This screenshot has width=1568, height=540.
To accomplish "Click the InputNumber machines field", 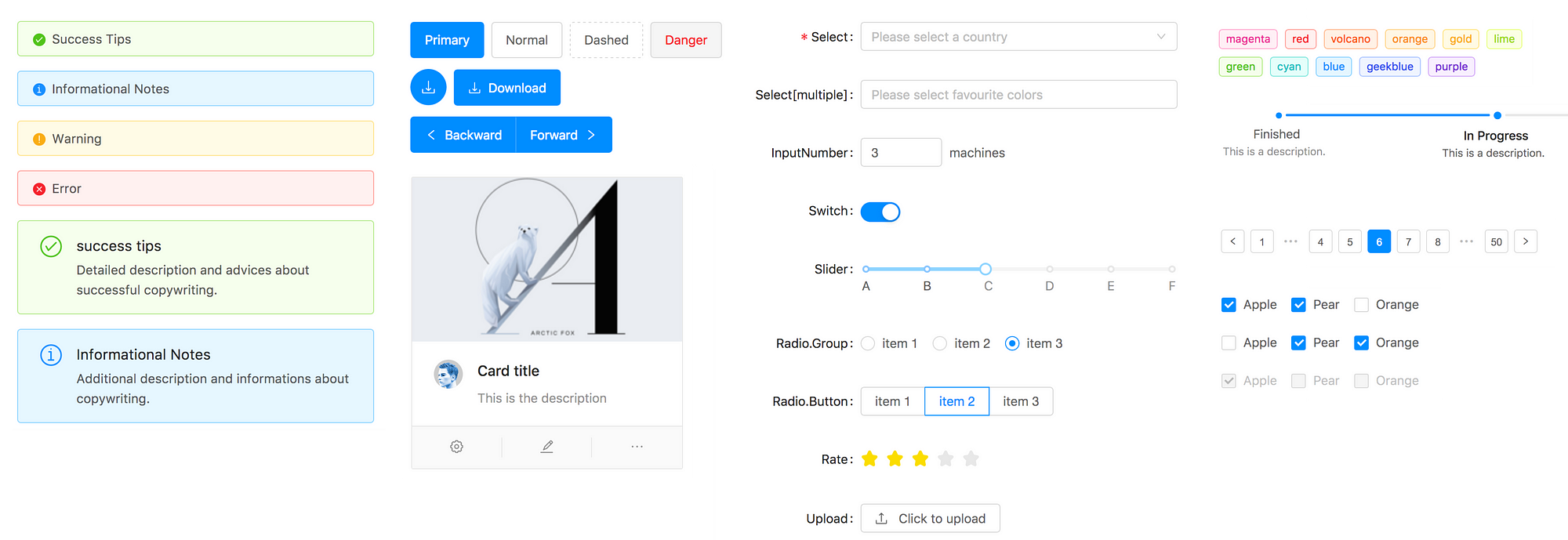I will coord(901,153).
